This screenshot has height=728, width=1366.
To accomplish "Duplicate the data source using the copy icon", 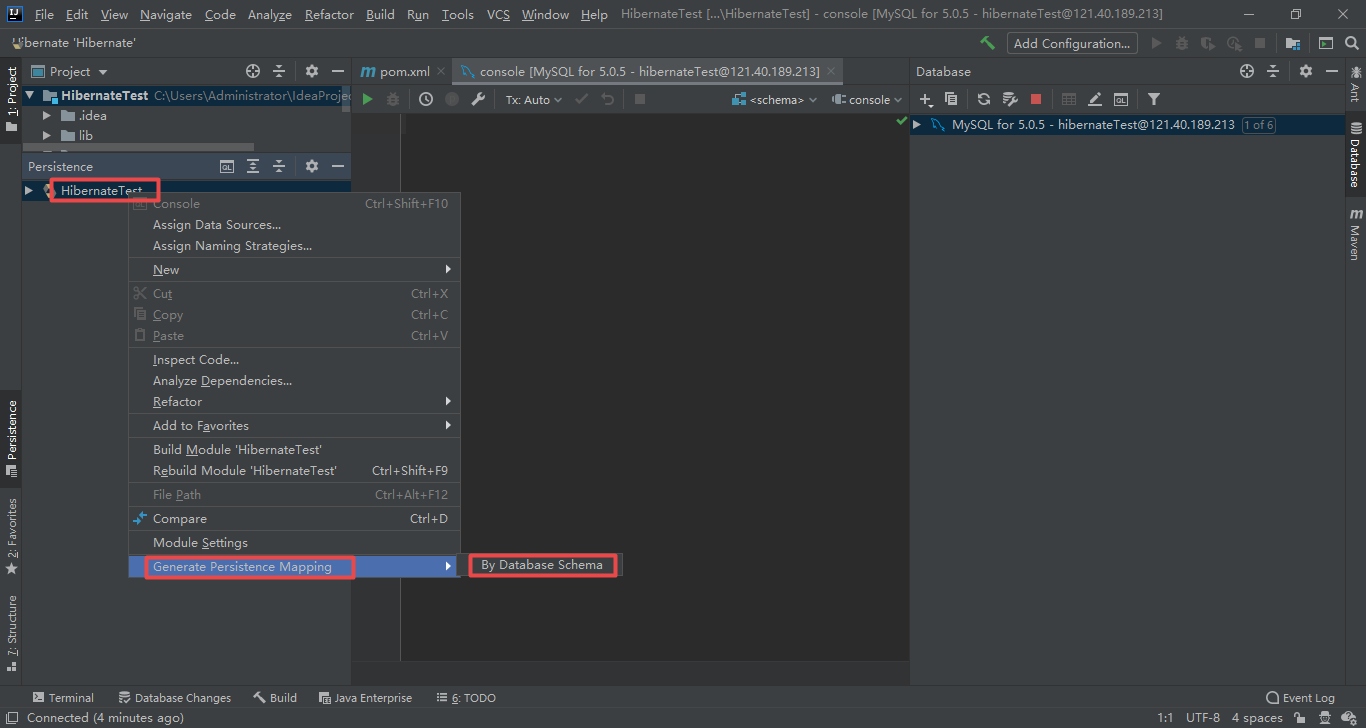I will (x=951, y=99).
